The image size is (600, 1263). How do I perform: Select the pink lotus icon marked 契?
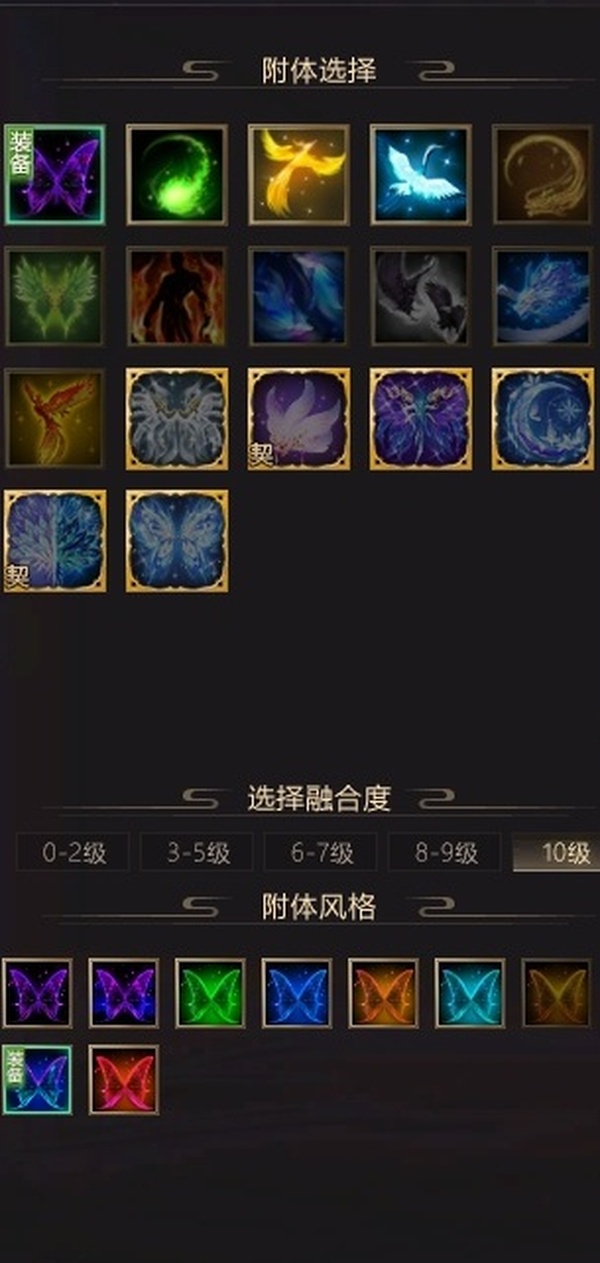point(299,419)
